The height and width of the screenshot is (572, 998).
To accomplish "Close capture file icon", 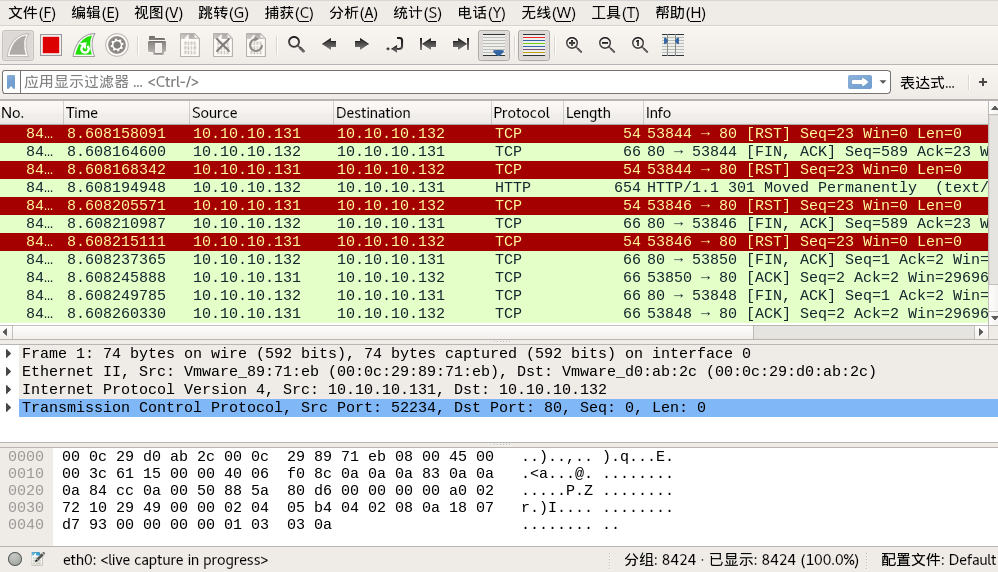I will tap(223, 45).
